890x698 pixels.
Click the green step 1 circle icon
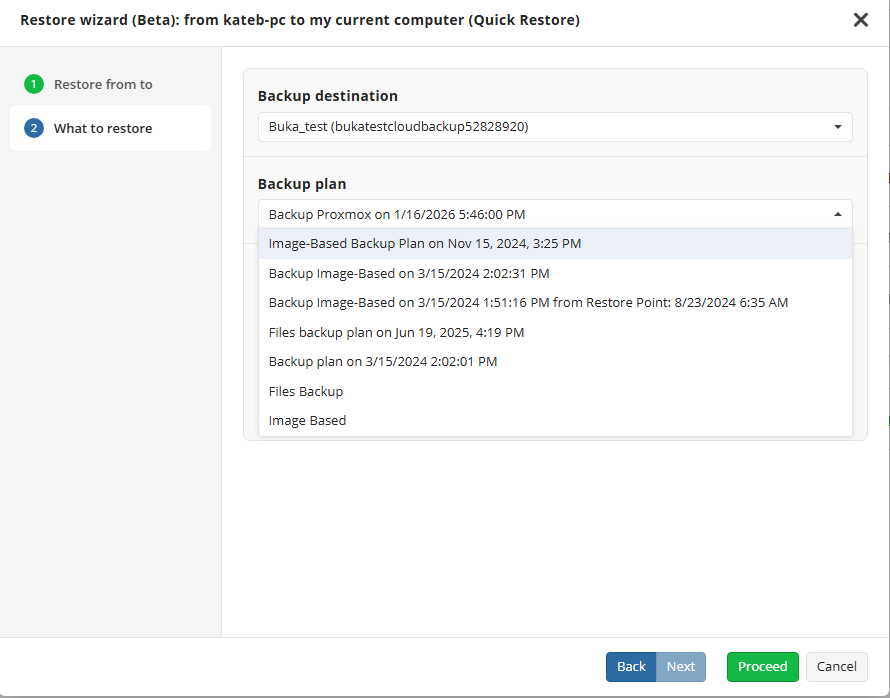34,84
